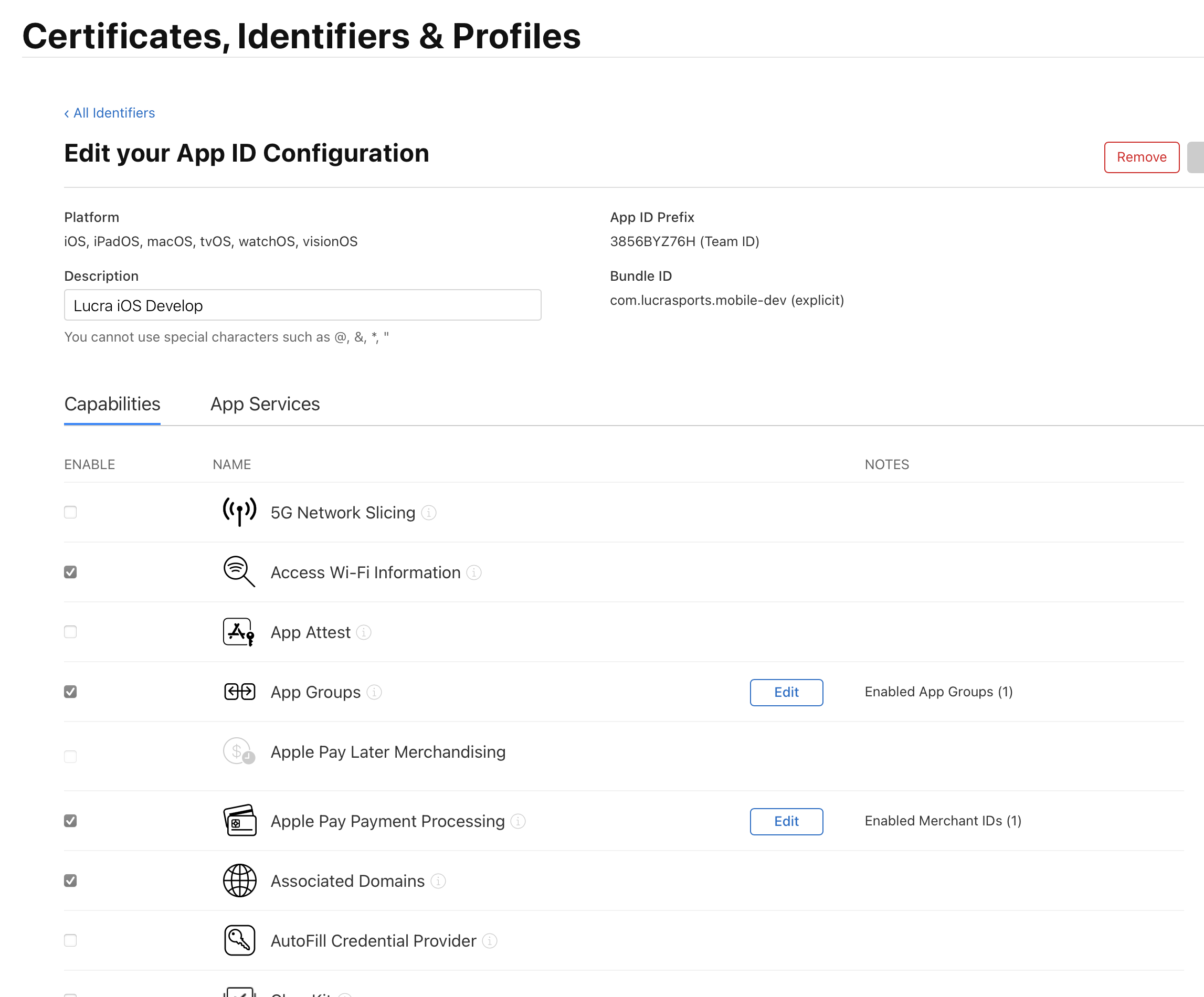Enable the 5G Network Slicing checkbox
The image size is (1204, 997).
coord(70,512)
